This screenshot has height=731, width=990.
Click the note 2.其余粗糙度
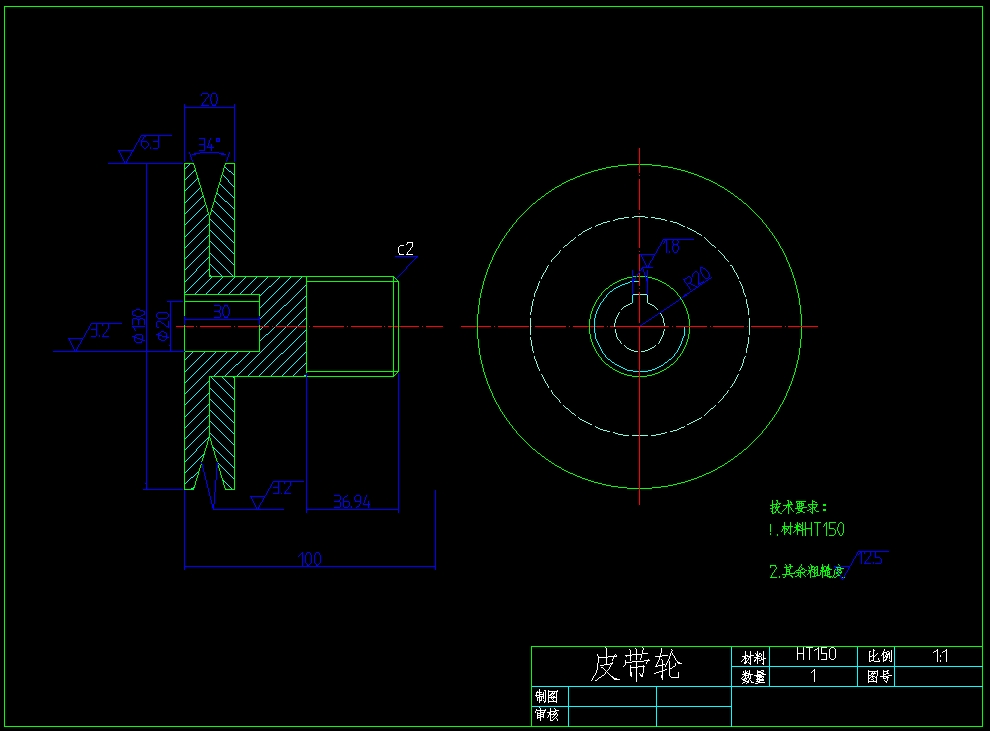point(806,571)
